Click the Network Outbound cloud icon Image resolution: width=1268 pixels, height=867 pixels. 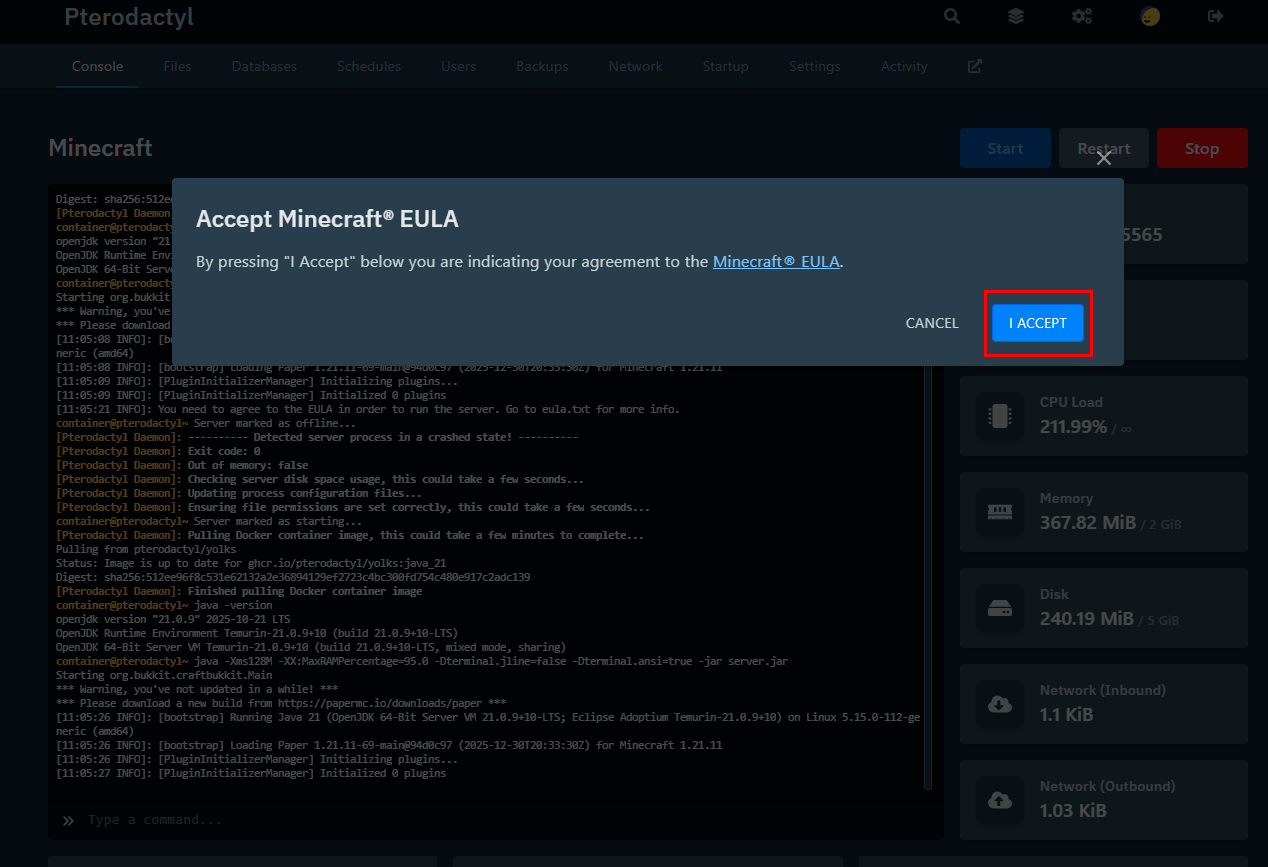click(1000, 800)
